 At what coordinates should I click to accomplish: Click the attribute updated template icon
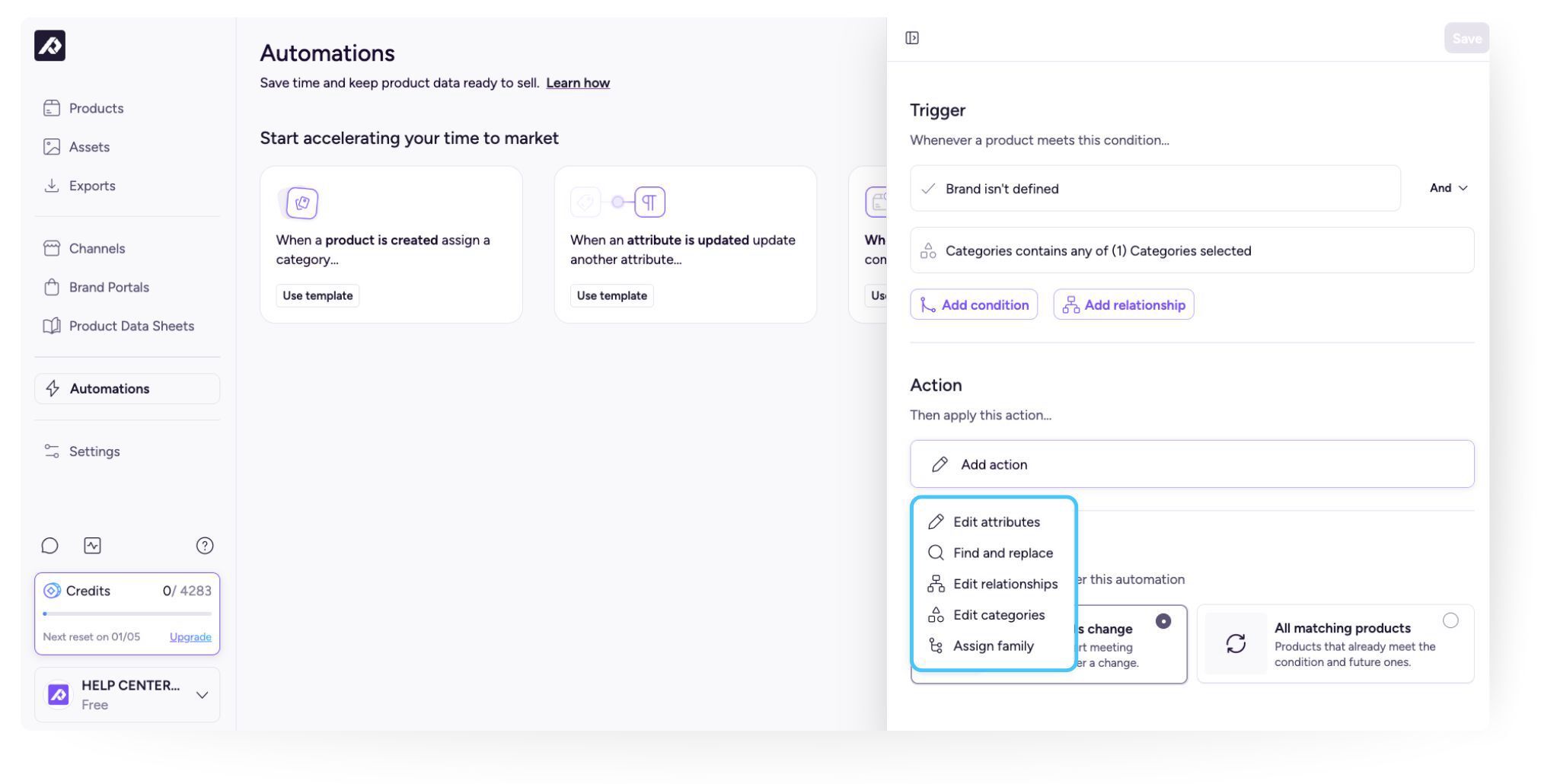point(618,202)
